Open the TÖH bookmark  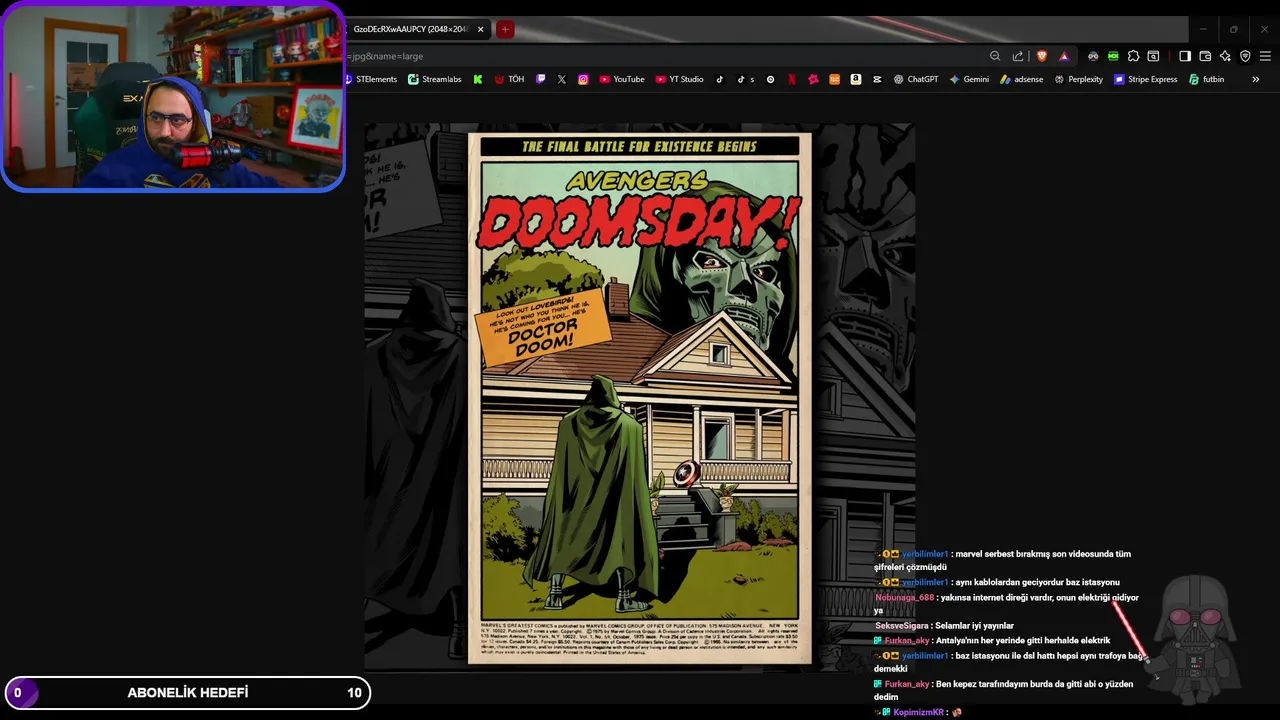[509, 79]
